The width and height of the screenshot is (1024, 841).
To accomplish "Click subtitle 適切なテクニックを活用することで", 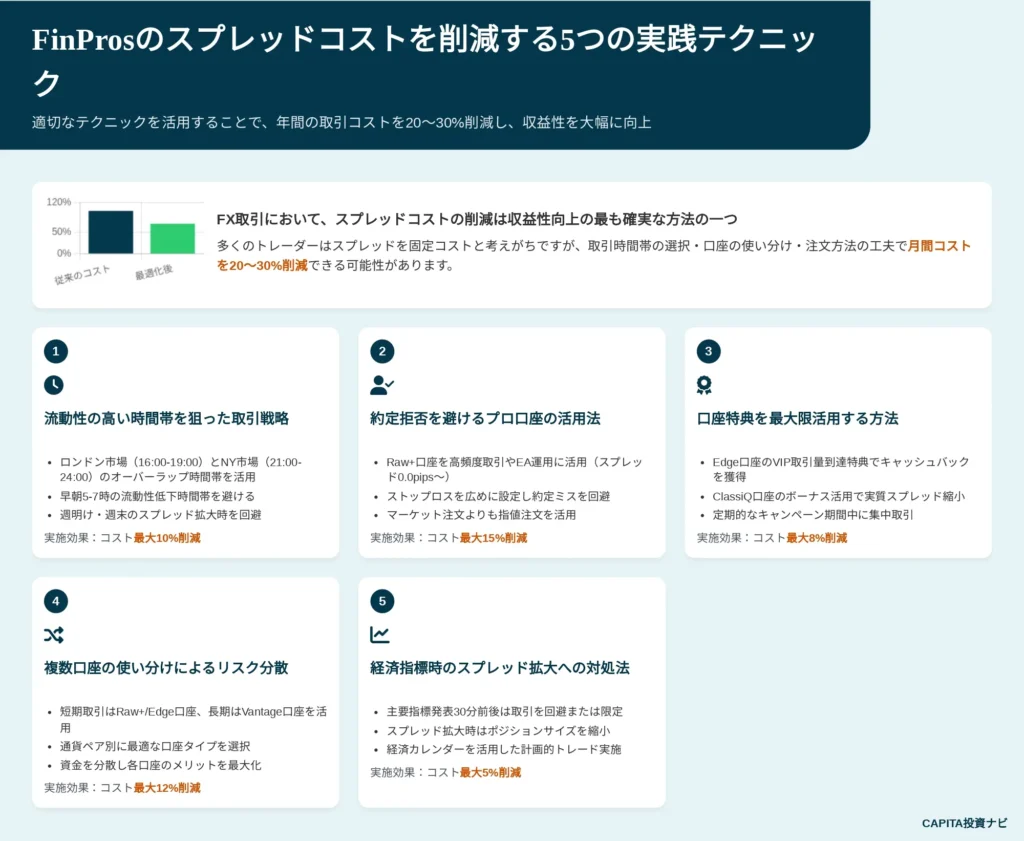I will 341,123.
